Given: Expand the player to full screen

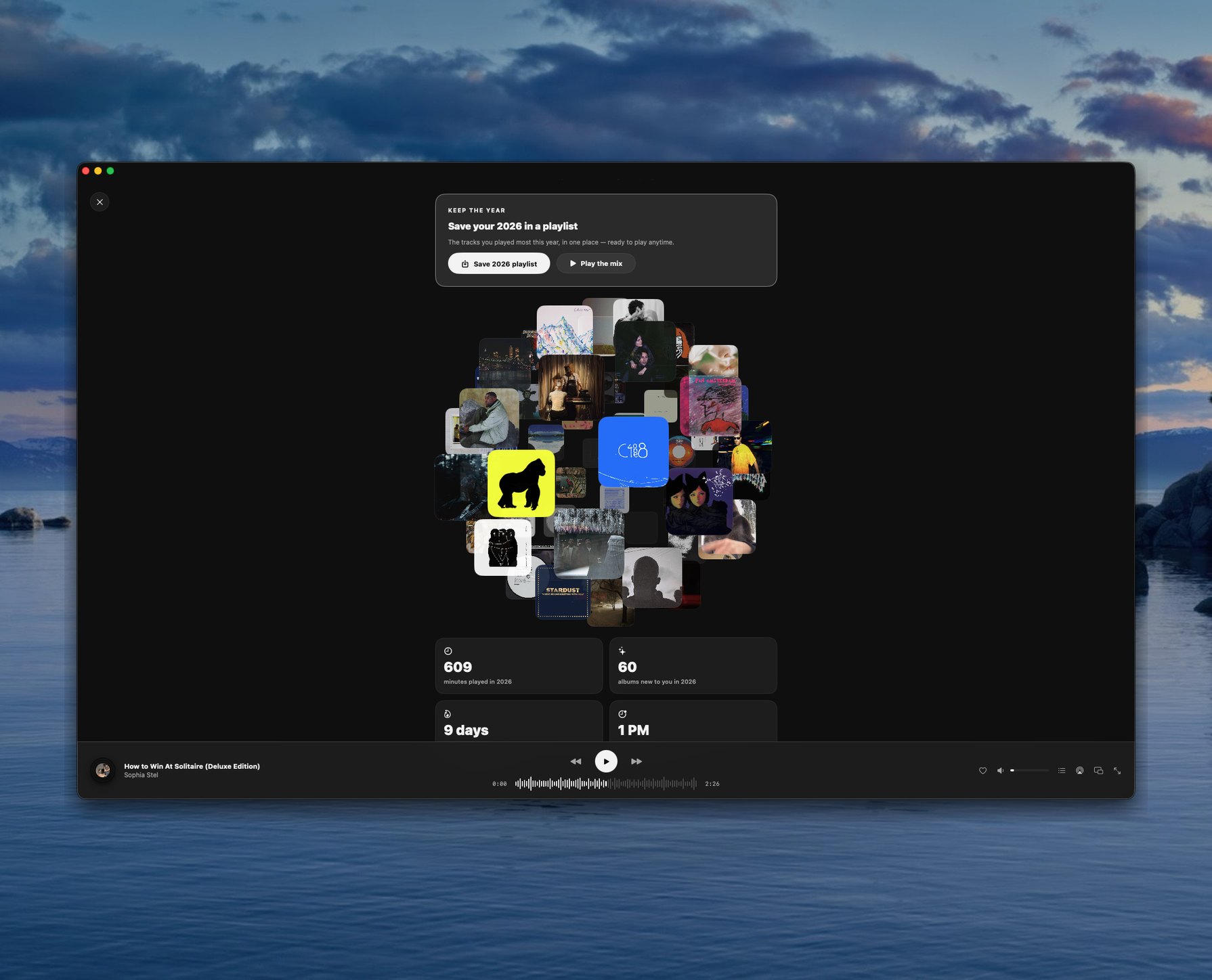Looking at the screenshot, I should point(1117,771).
